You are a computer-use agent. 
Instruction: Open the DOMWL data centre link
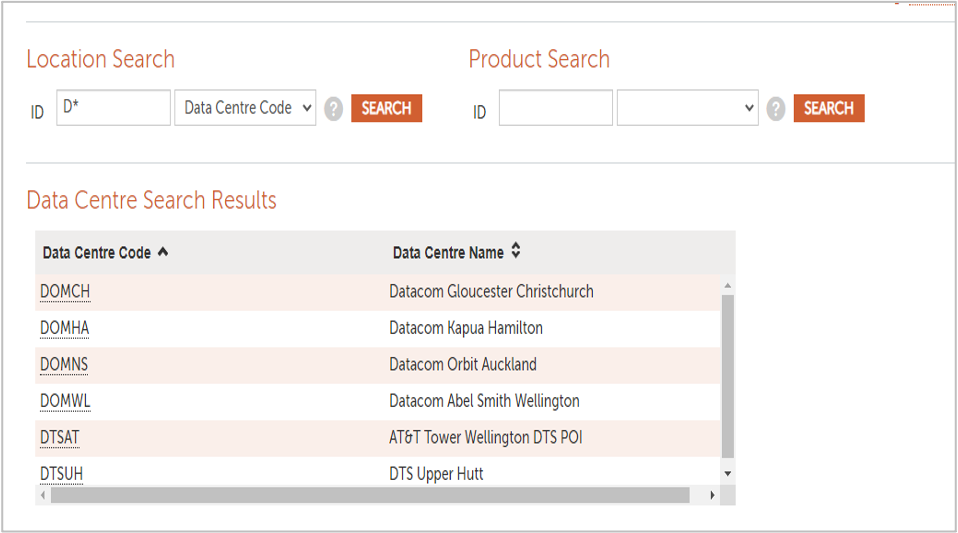pyautogui.click(x=65, y=402)
